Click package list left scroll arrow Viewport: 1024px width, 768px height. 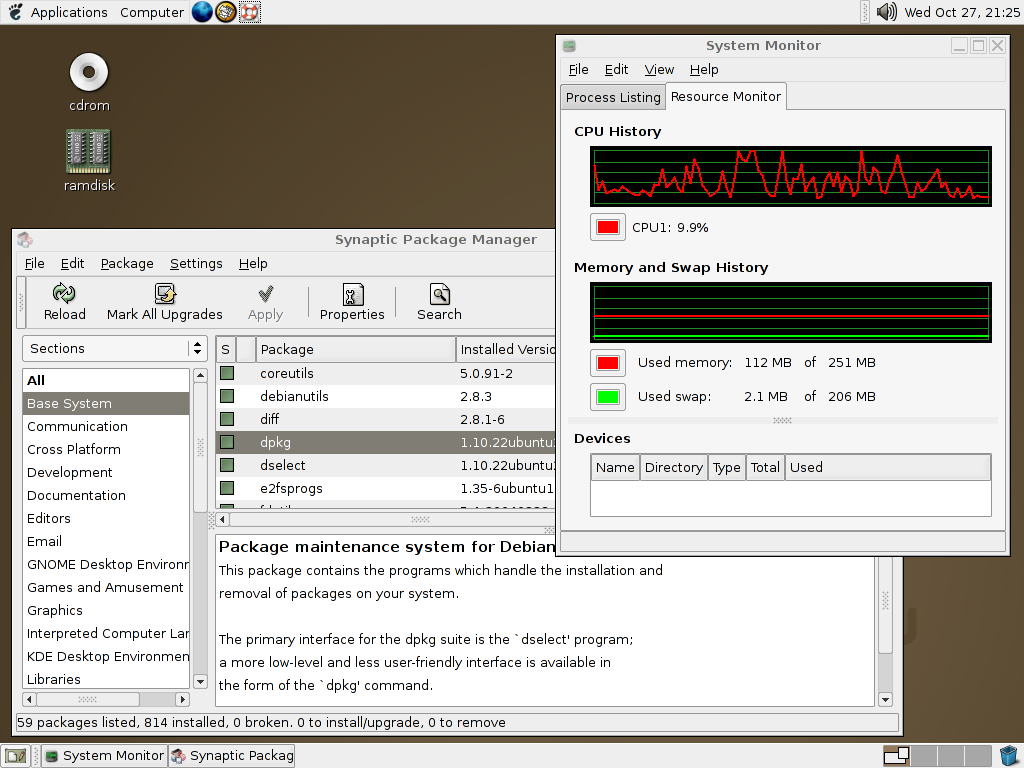click(x=223, y=520)
